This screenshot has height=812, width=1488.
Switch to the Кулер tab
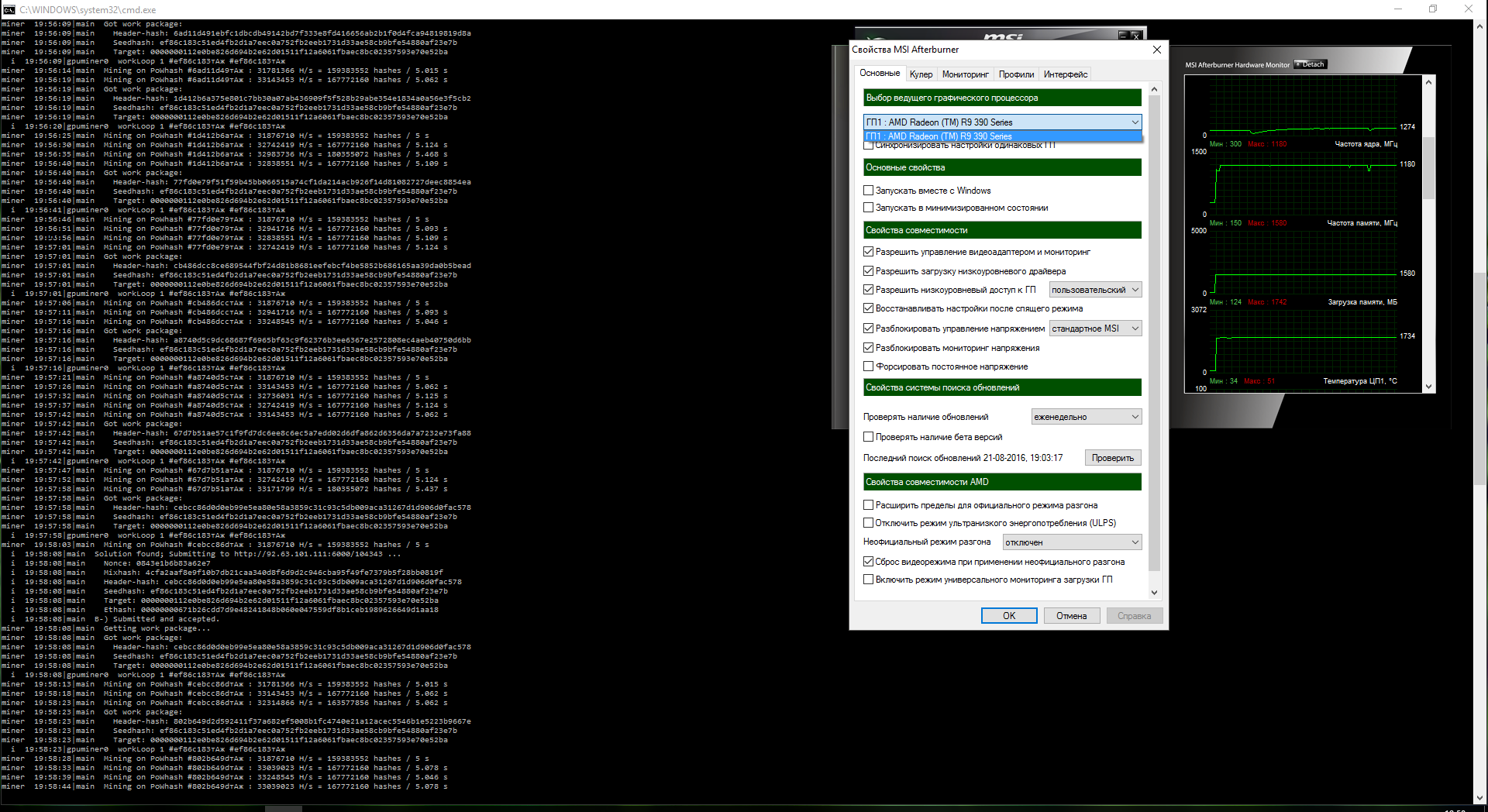click(x=921, y=74)
